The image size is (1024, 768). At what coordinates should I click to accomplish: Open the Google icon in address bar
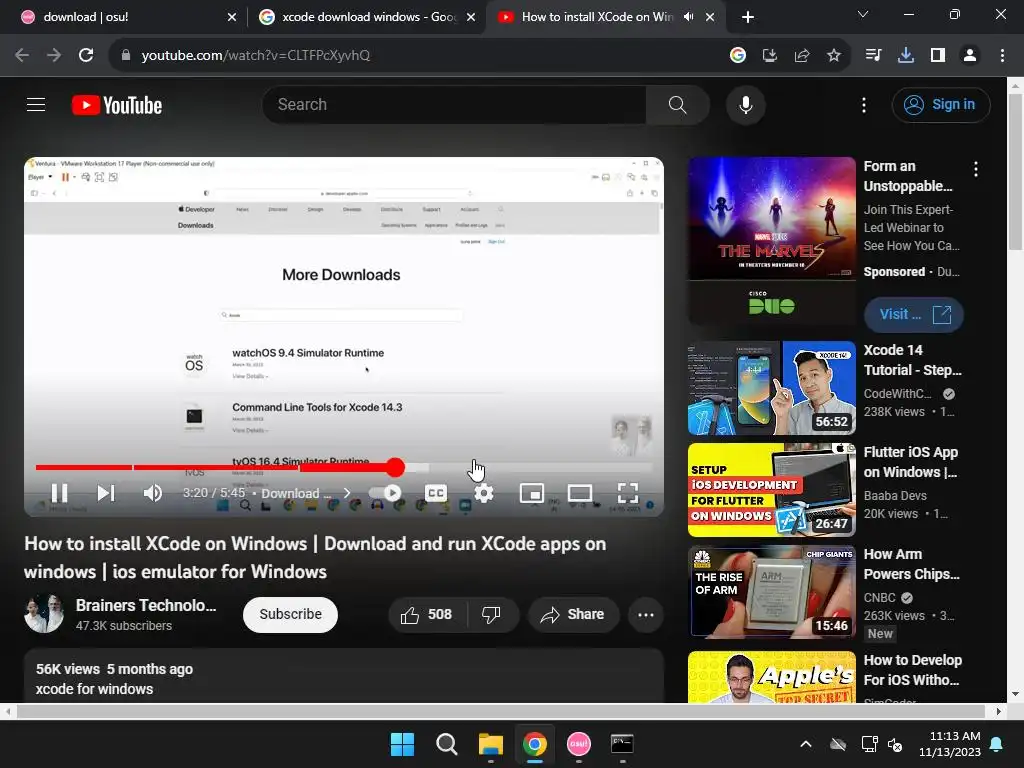pyautogui.click(x=737, y=56)
